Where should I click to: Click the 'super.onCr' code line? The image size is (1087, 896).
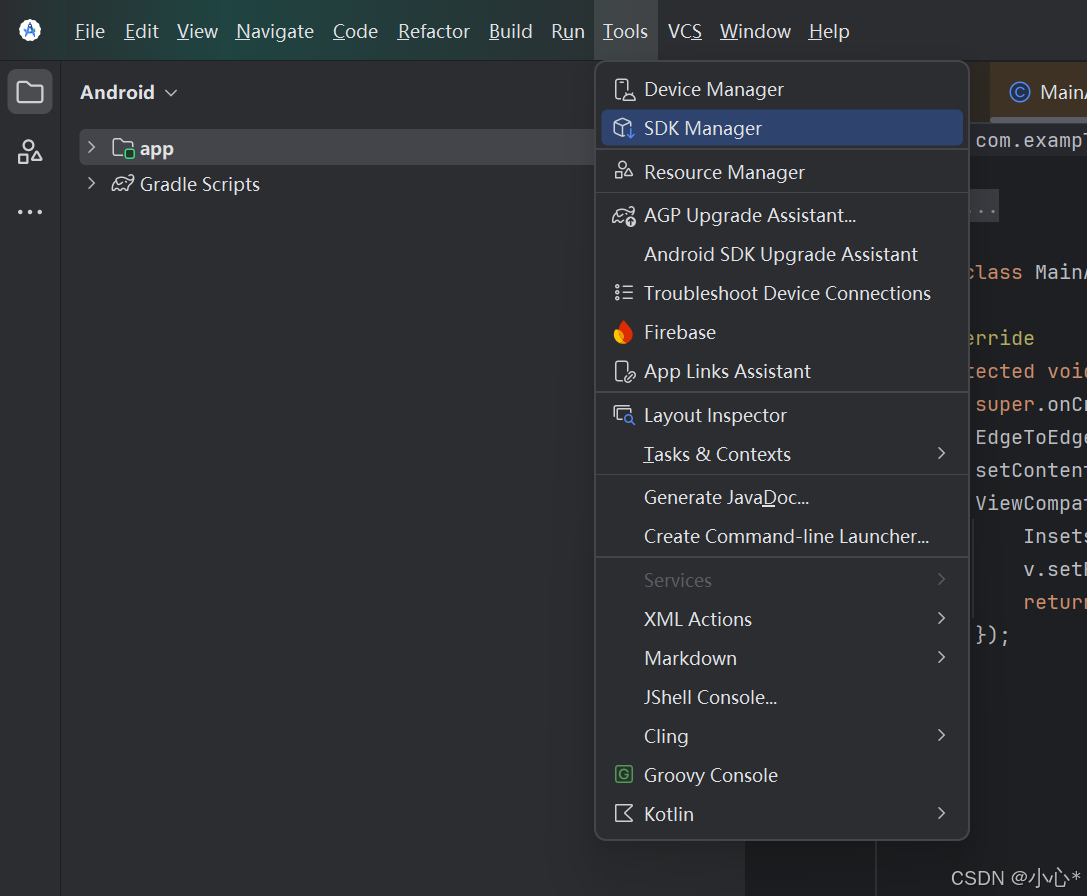1030,404
